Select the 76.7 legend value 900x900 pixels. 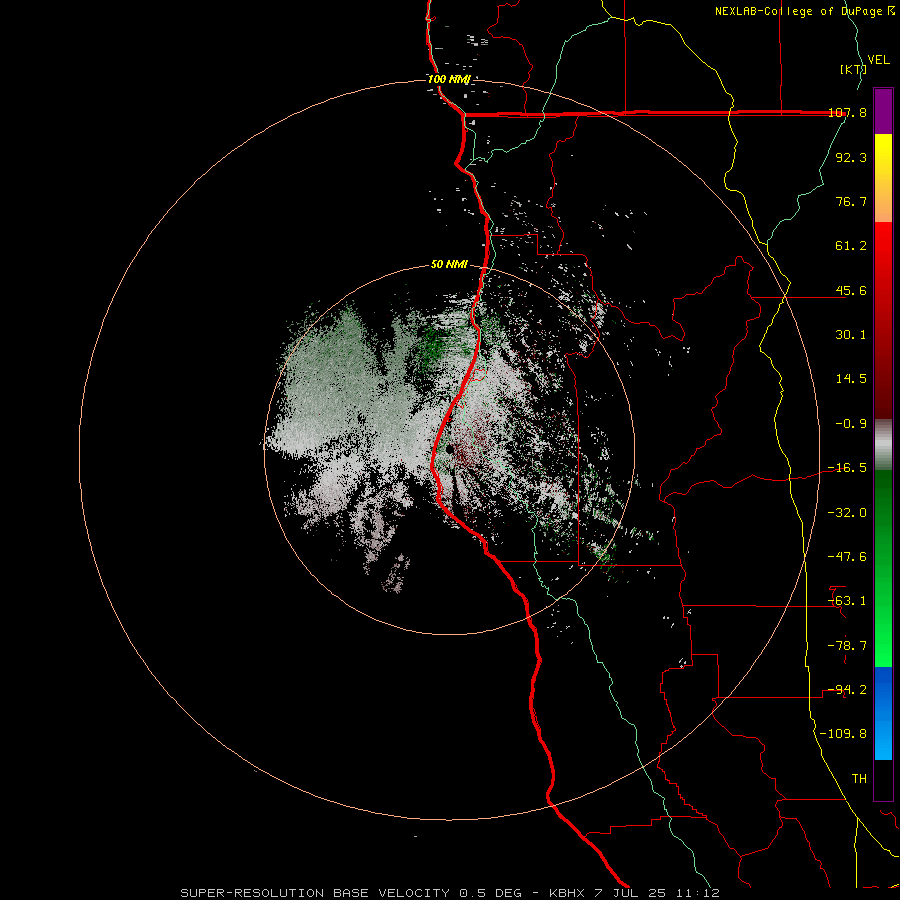tap(851, 201)
